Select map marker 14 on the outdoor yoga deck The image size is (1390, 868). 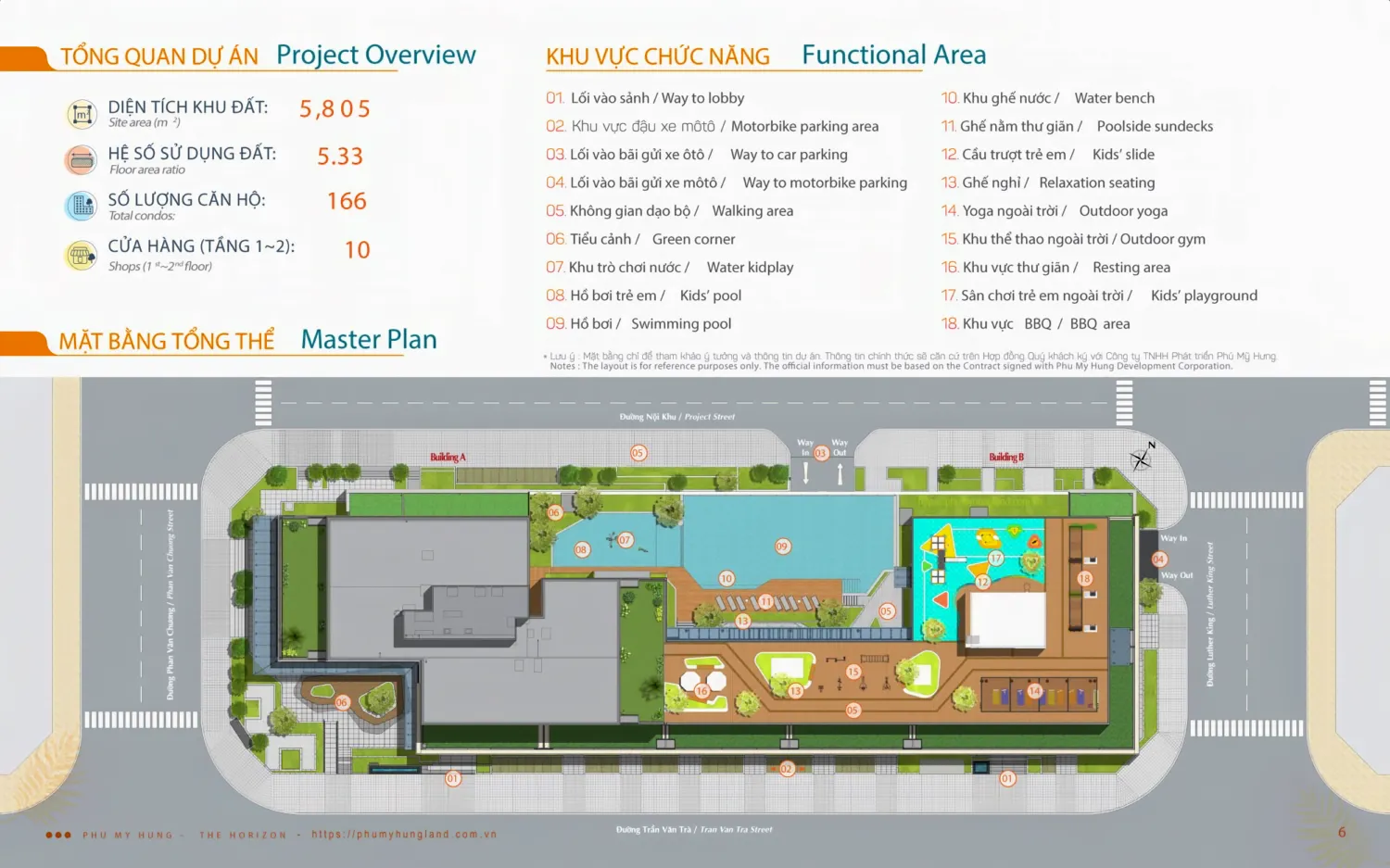click(x=1035, y=690)
